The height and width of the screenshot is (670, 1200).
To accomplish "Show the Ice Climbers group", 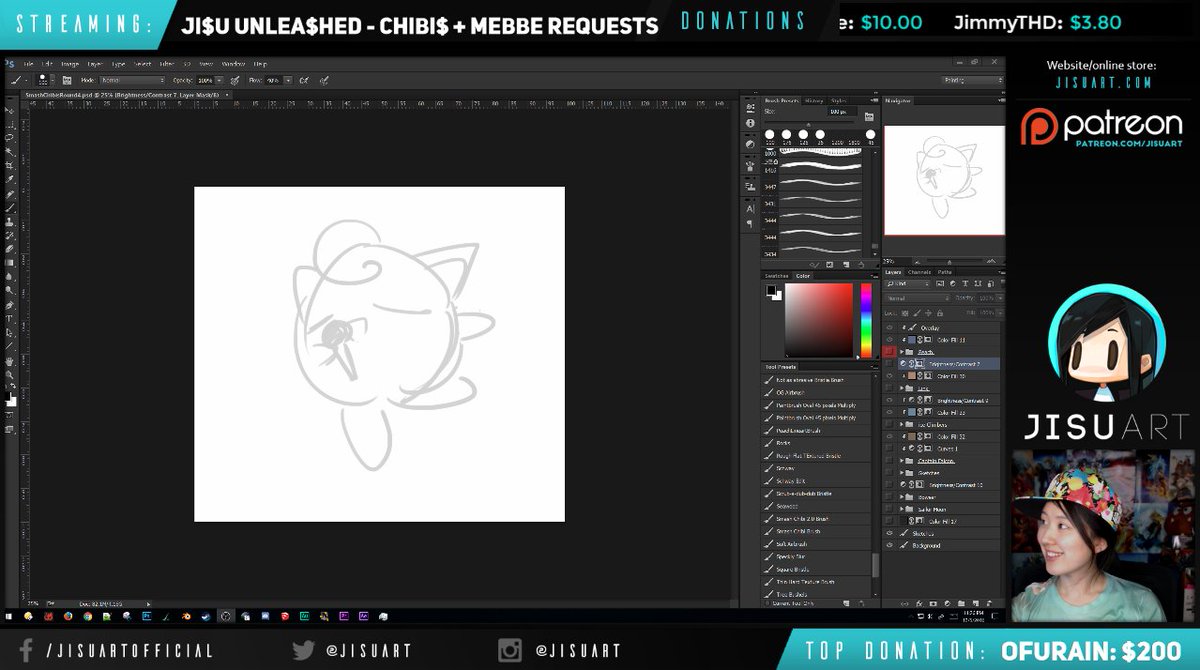I will click(889, 425).
